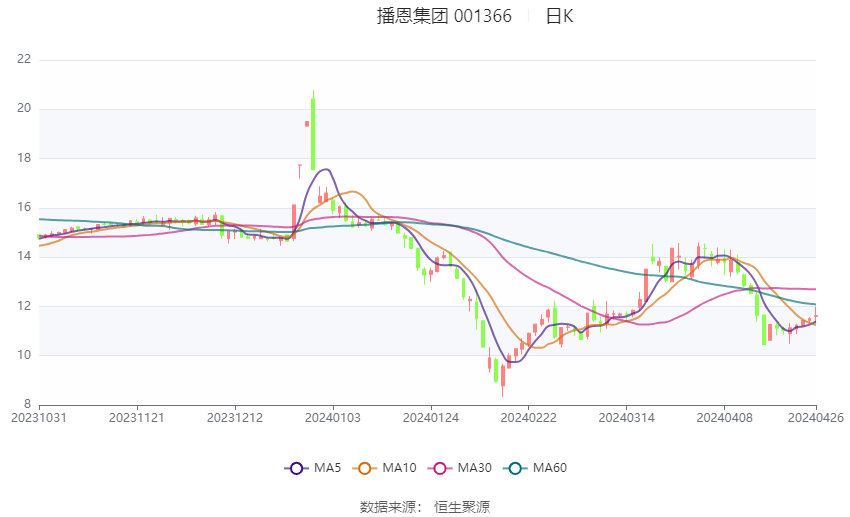The image size is (850, 517).
Task: Toggle the MA30 pink legend marker
Action: (440, 468)
